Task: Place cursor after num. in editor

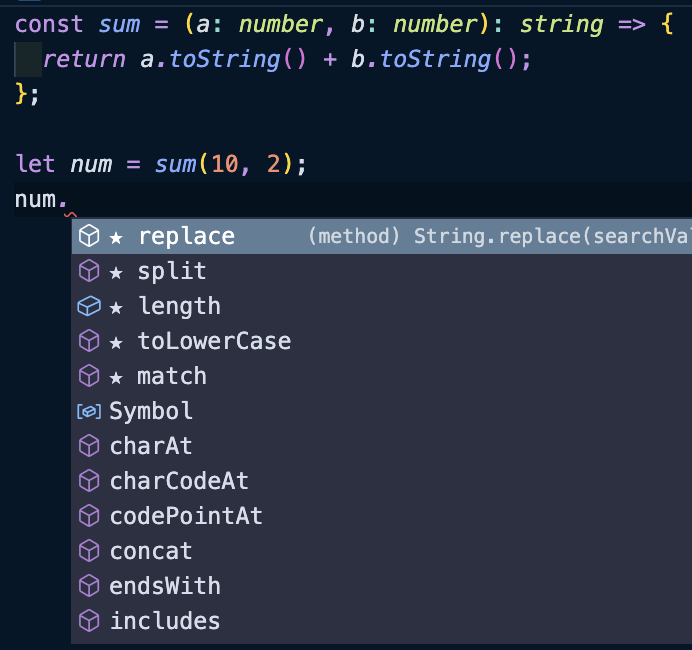Action: coord(69,199)
